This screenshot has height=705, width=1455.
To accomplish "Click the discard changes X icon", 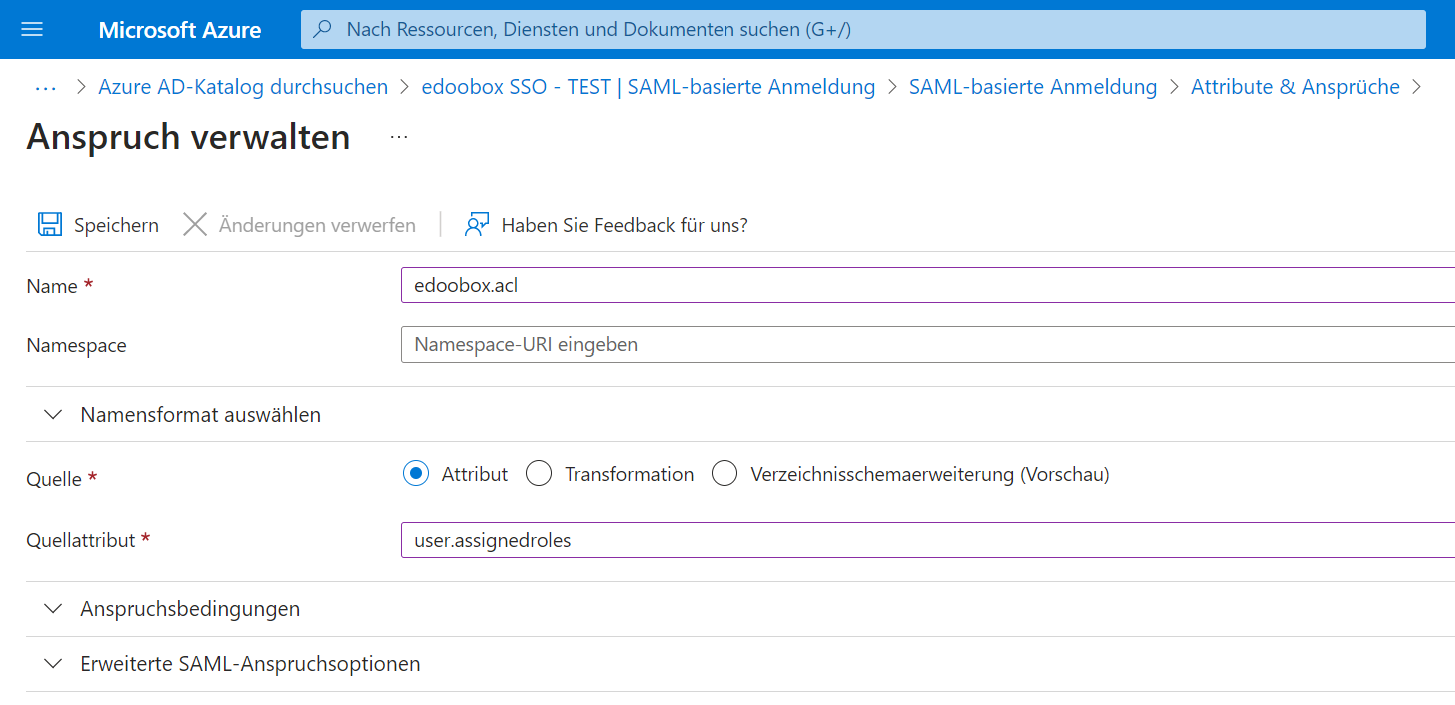I will tap(195, 225).
